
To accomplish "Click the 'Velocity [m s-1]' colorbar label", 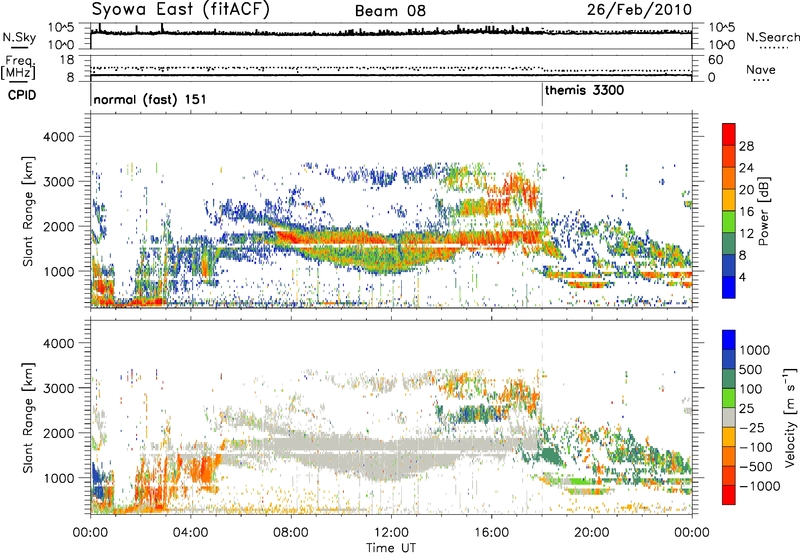I will 790,417.
